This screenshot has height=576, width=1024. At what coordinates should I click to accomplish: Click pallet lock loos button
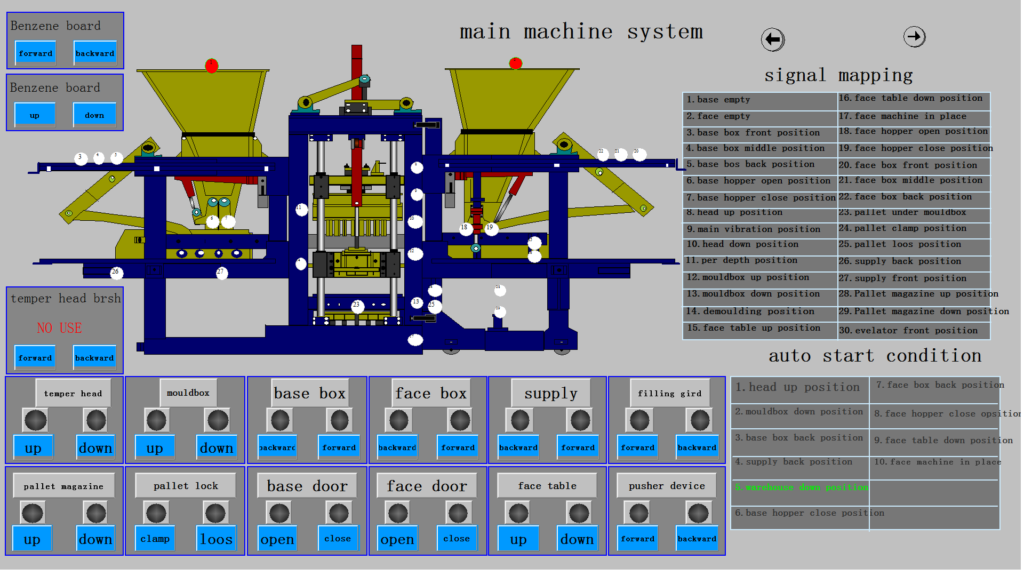(x=216, y=539)
